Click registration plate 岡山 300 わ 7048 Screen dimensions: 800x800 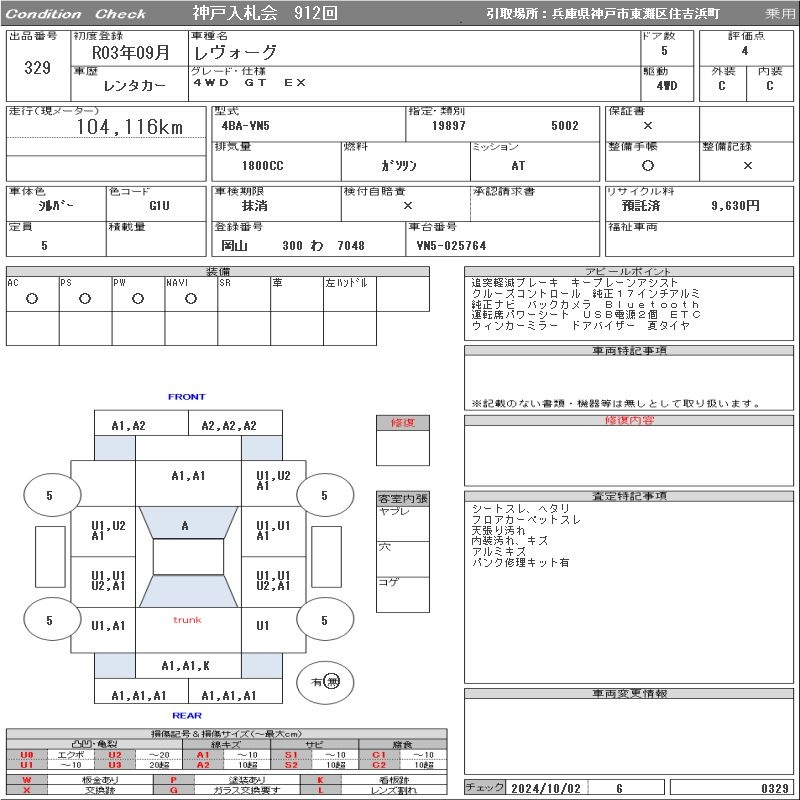(x=293, y=245)
